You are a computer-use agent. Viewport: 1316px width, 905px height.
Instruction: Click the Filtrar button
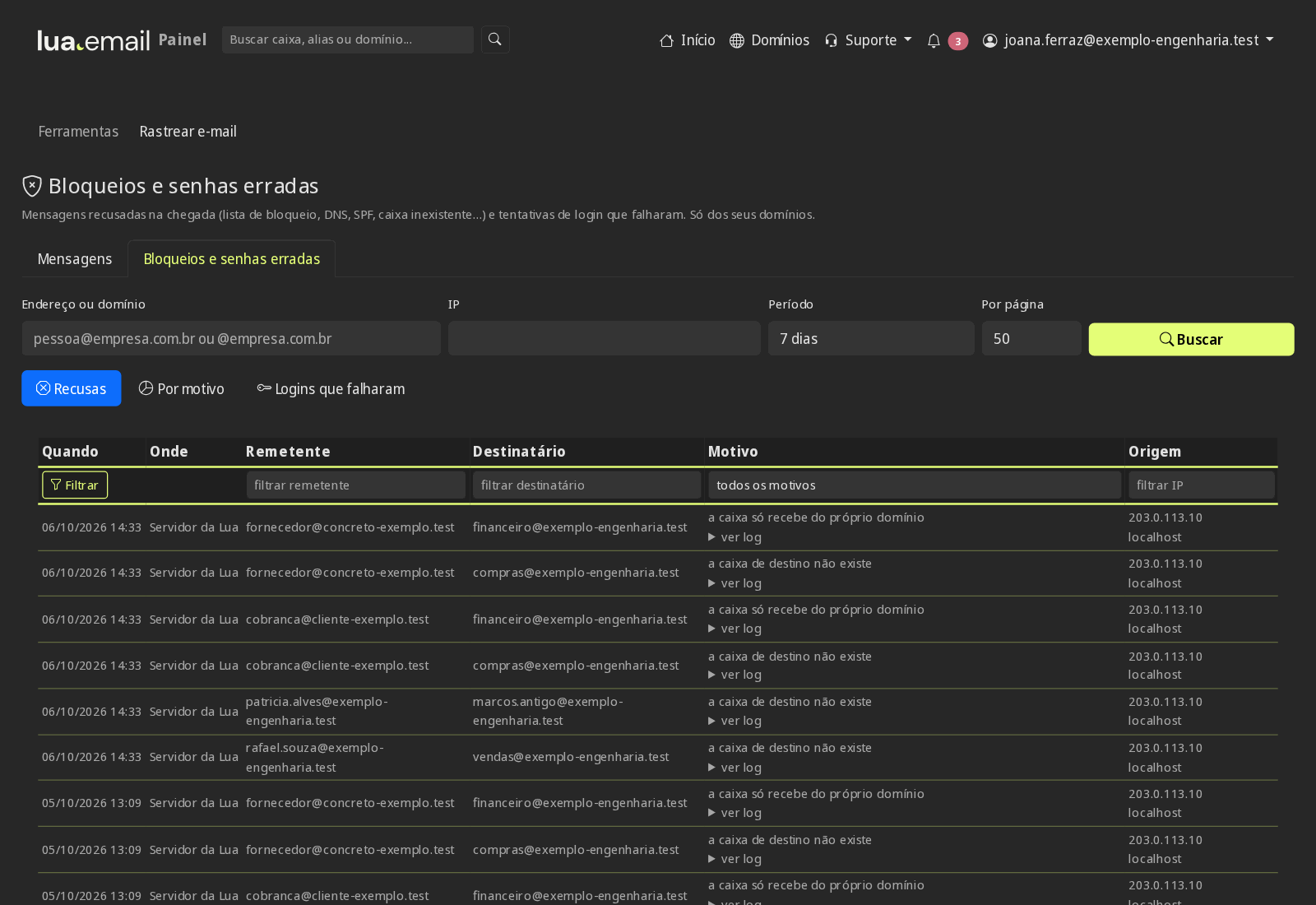tap(75, 485)
